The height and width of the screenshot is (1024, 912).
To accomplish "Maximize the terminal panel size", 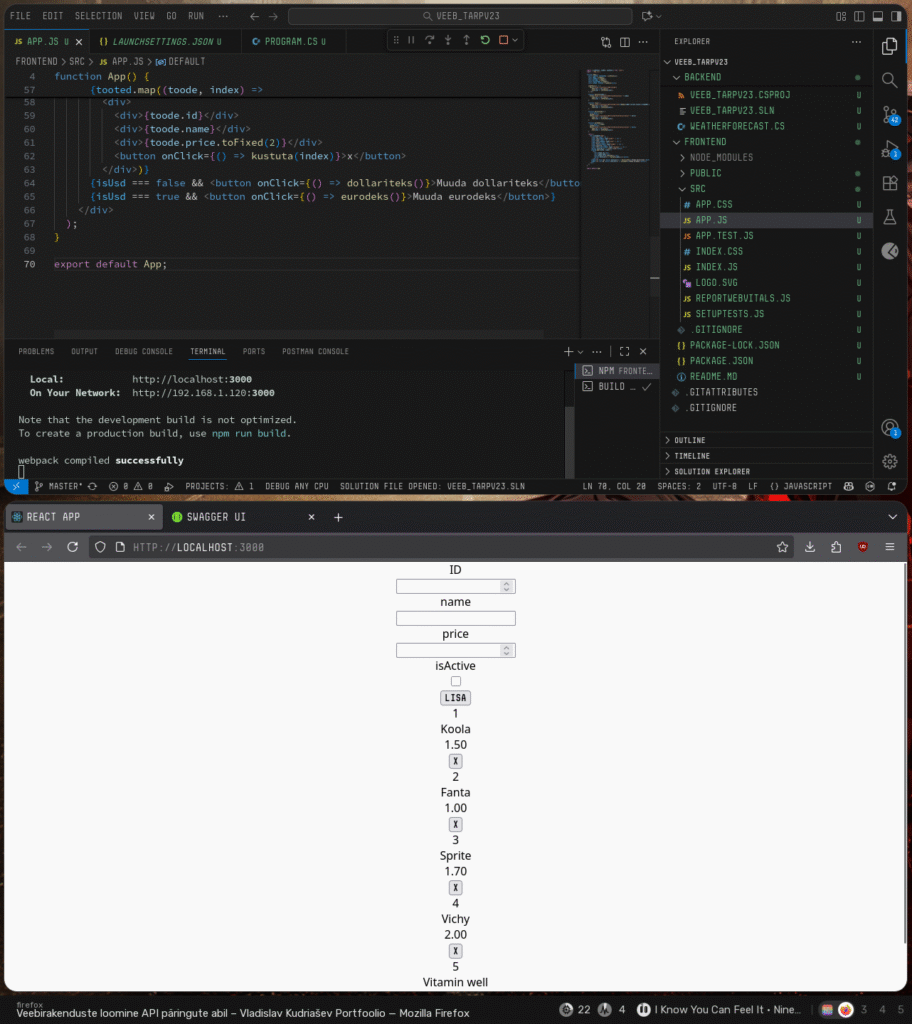I will 624,352.
